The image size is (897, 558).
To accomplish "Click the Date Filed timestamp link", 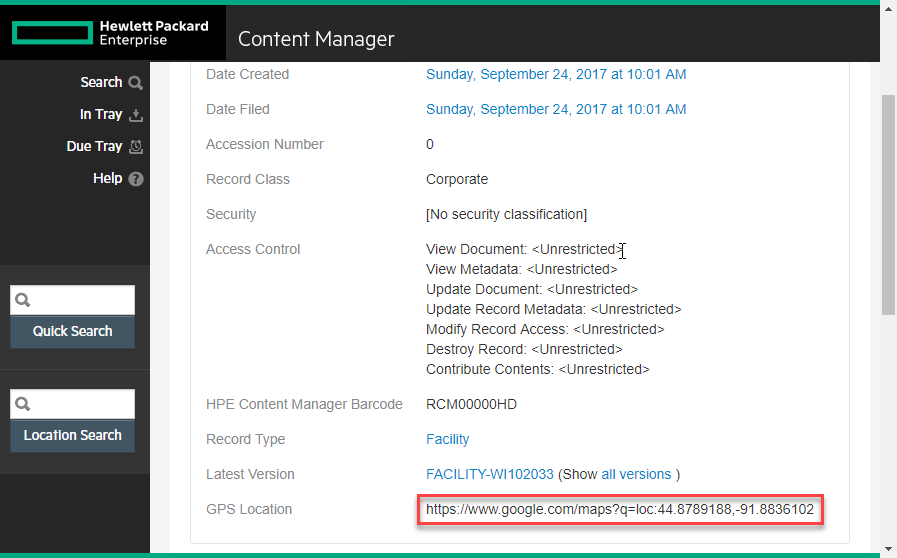I will click(x=556, y=109).
